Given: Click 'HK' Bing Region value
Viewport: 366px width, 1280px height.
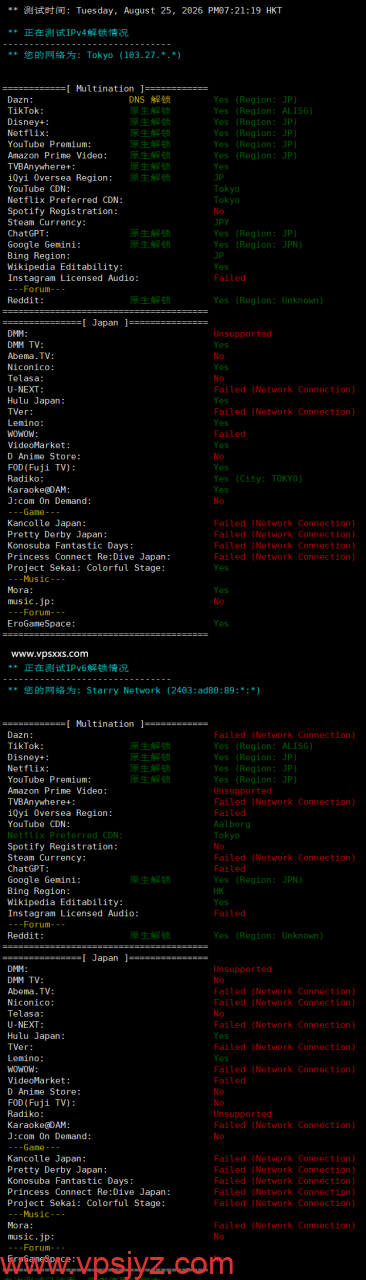Looking at the screenshot, I should [x=219, y=891].
